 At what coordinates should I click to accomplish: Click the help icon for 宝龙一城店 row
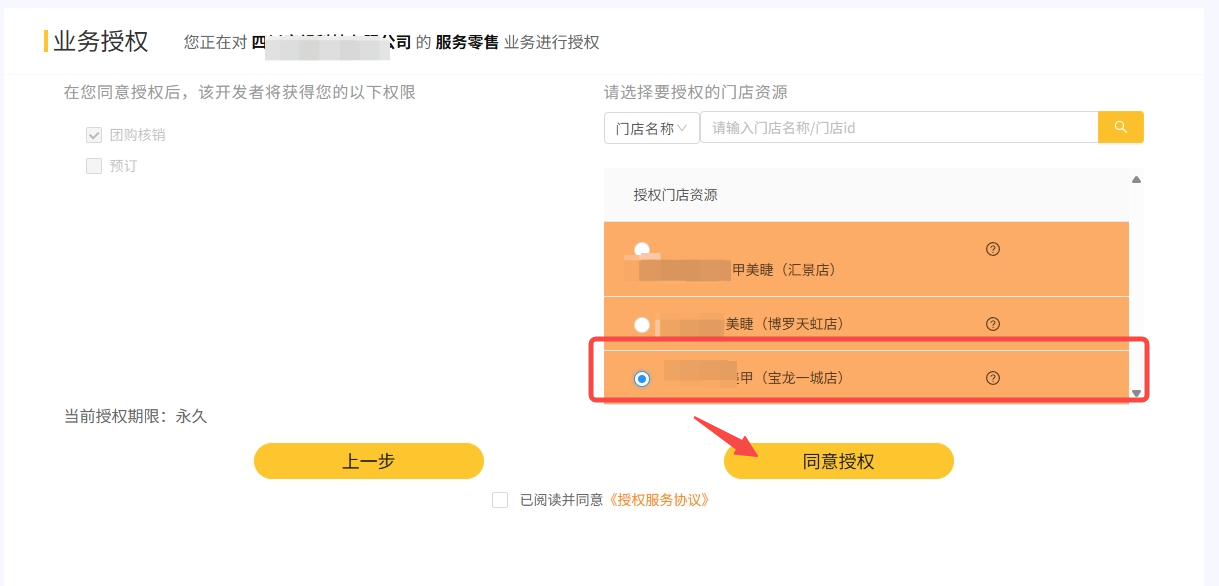[993, 378]
